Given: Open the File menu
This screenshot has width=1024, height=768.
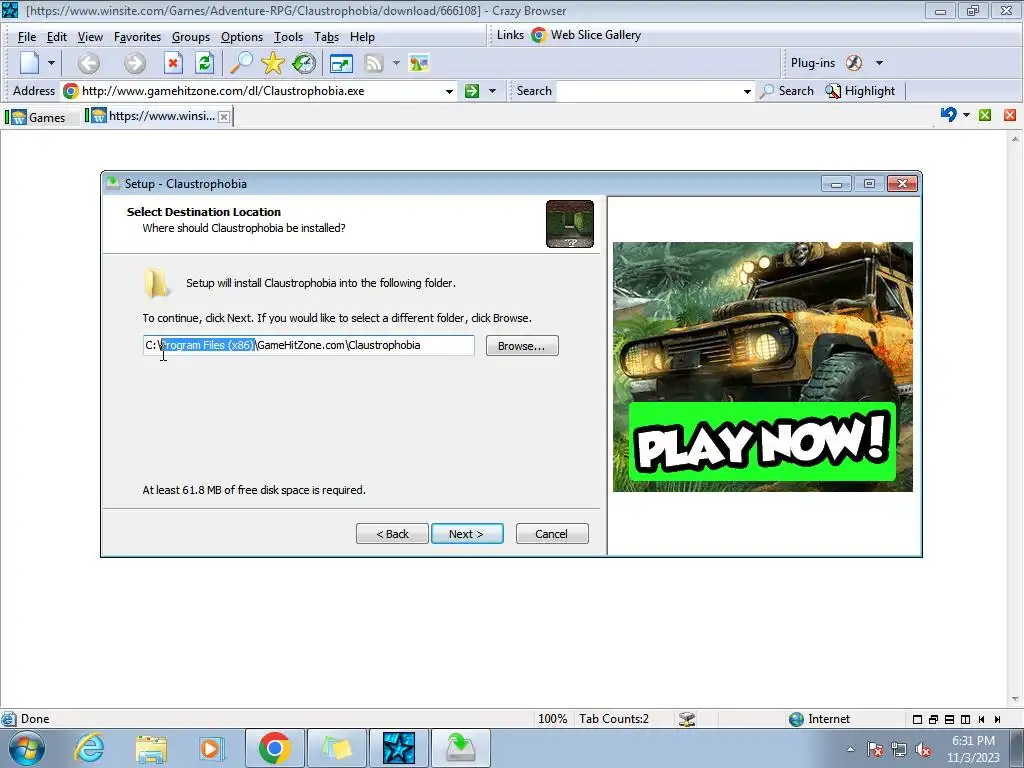Looking at the screenshot, I should click(x=27, y=37).
